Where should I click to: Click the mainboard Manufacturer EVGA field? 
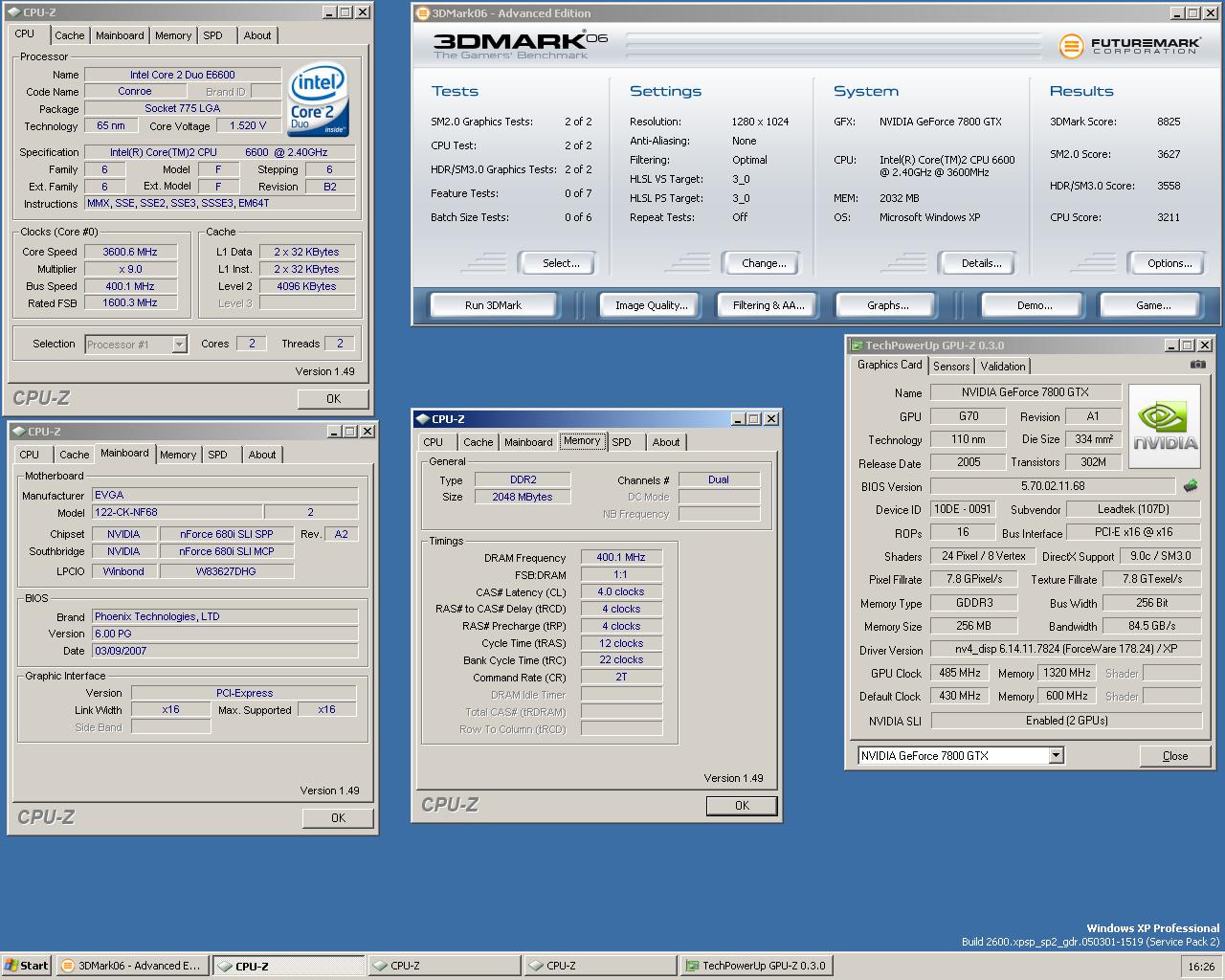point(225,495)
